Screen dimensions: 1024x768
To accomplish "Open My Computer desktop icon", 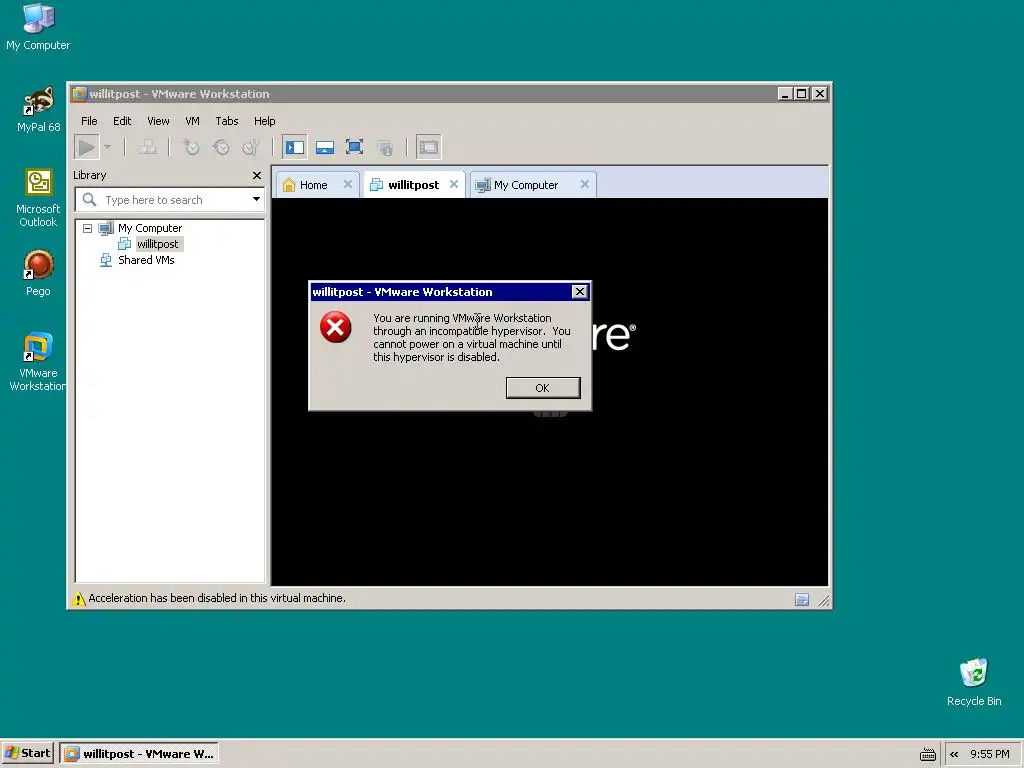I will point(38,27).
